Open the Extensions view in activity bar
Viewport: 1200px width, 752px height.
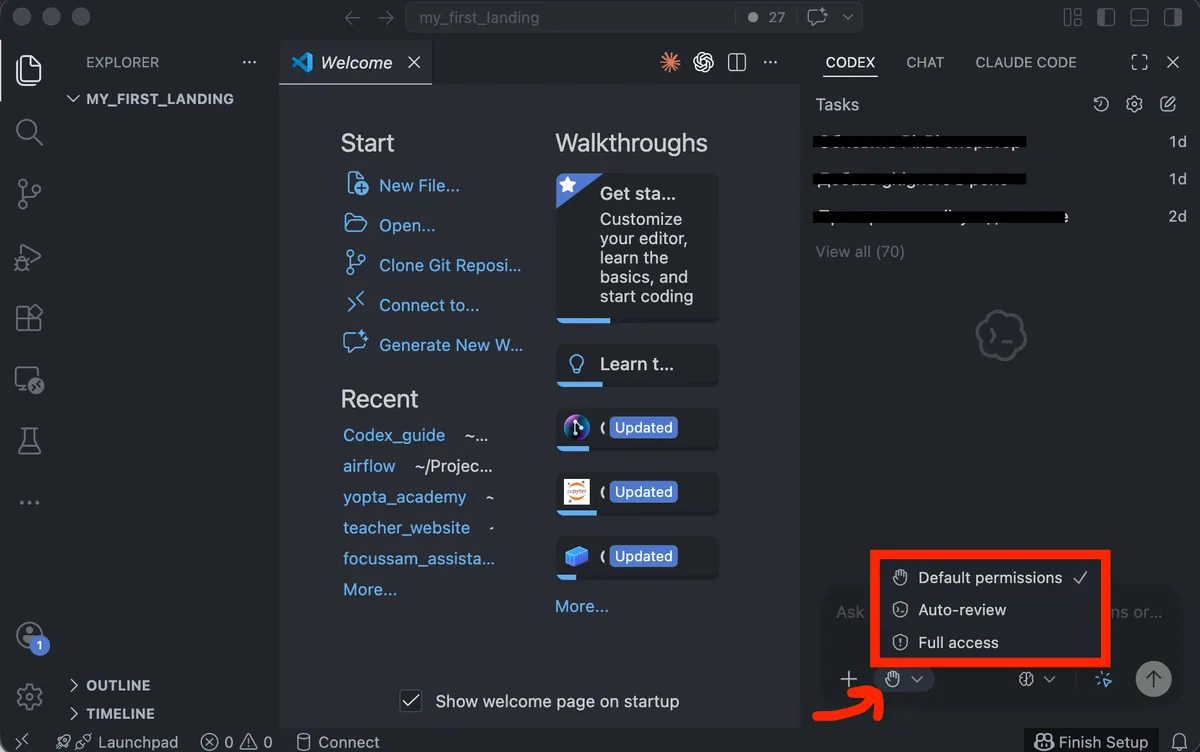(x=29, y=318)
